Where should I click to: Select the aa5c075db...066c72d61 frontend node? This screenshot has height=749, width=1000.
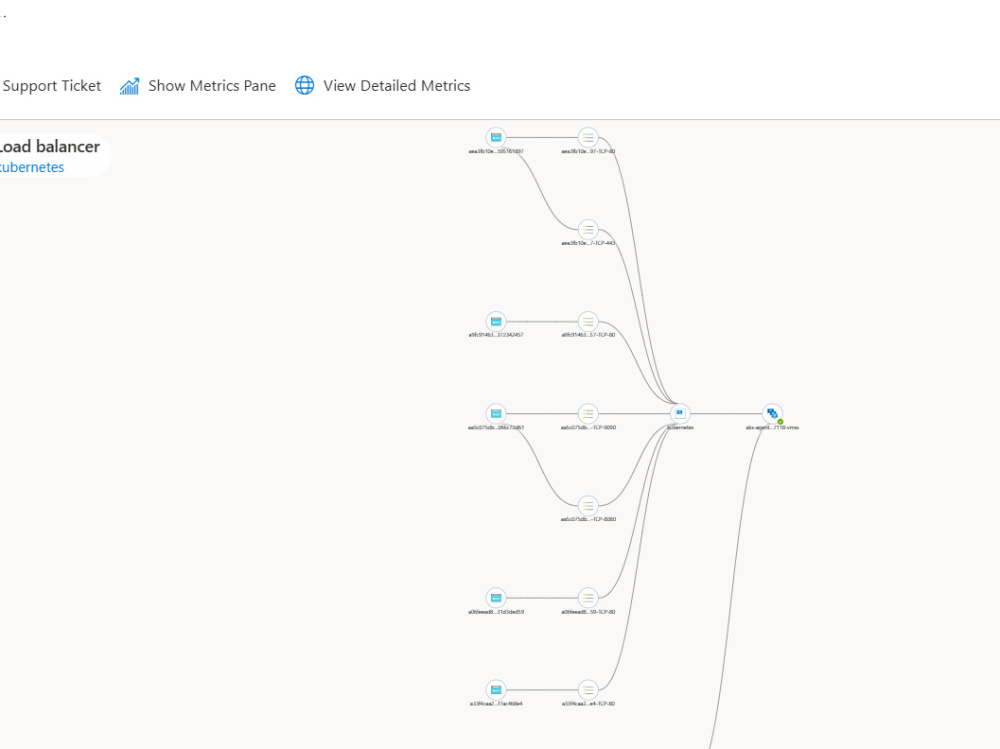click(496, 413)
